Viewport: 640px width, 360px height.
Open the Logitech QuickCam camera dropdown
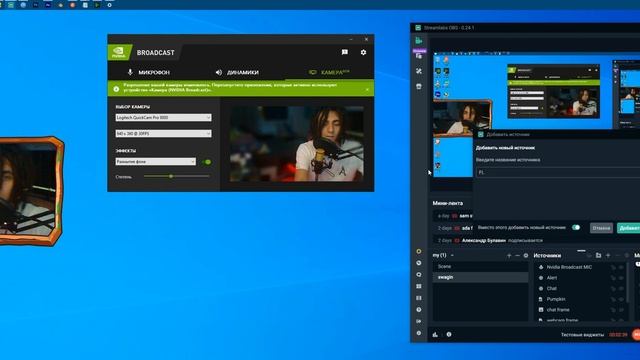pyautogui.click(x=163, y=118)
